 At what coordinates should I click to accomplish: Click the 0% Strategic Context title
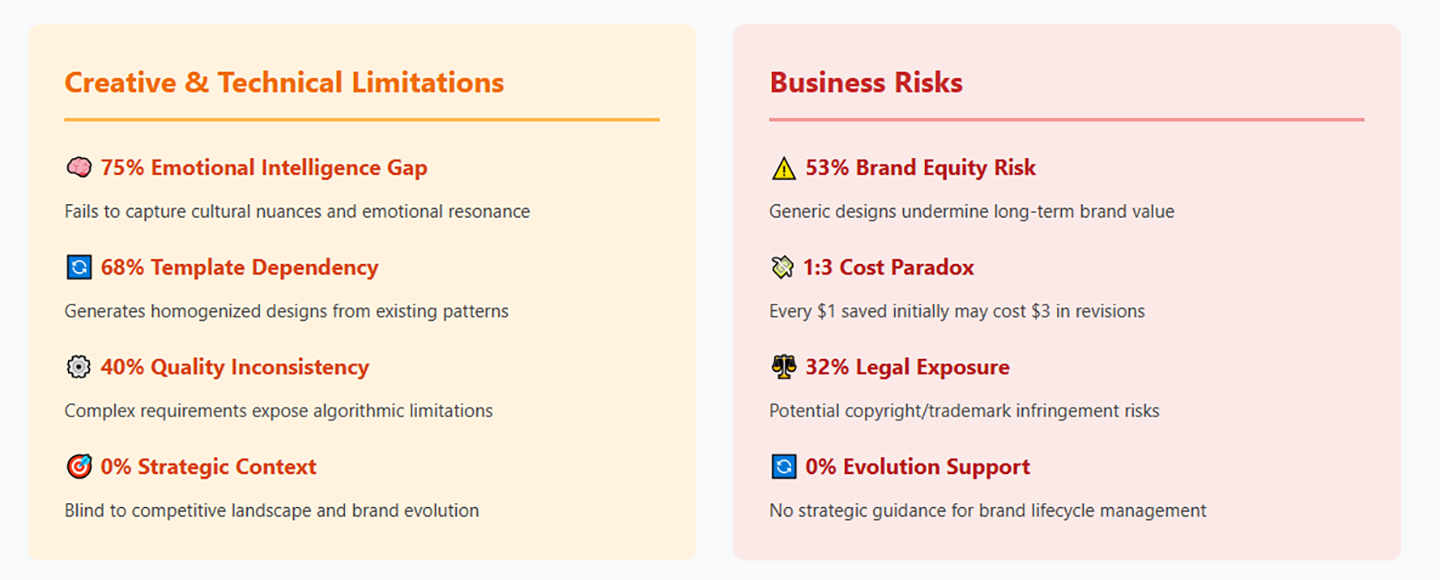pos(209,467)
